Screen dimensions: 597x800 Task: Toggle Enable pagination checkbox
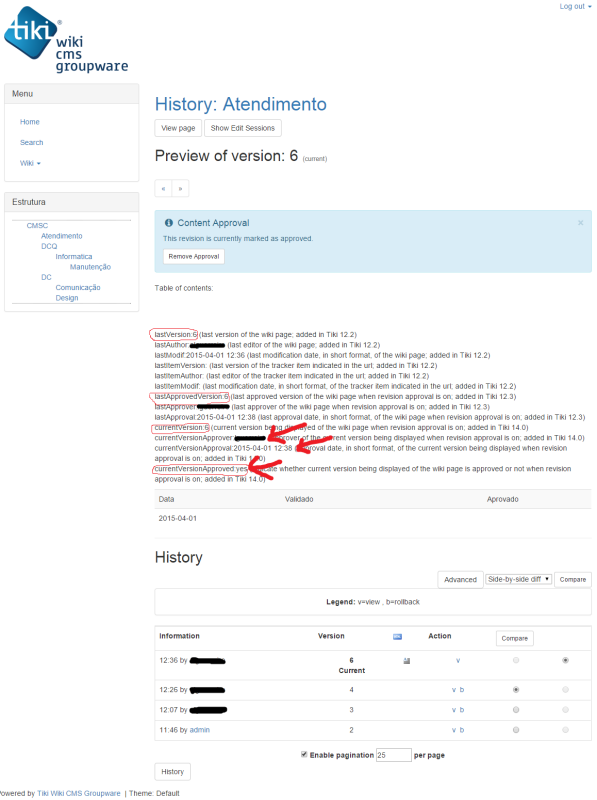click(x=304, y=755)
